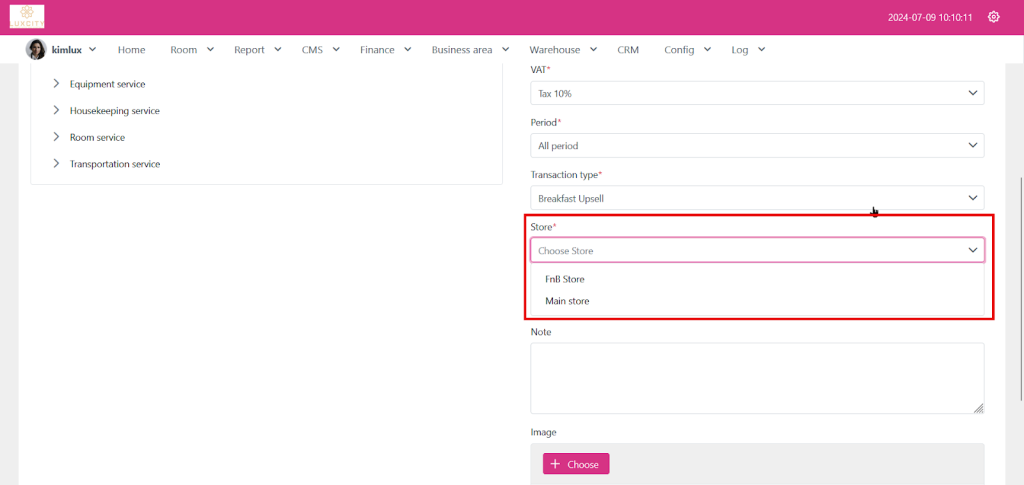Expand the Room service chevron

click(x=56, y=137)
